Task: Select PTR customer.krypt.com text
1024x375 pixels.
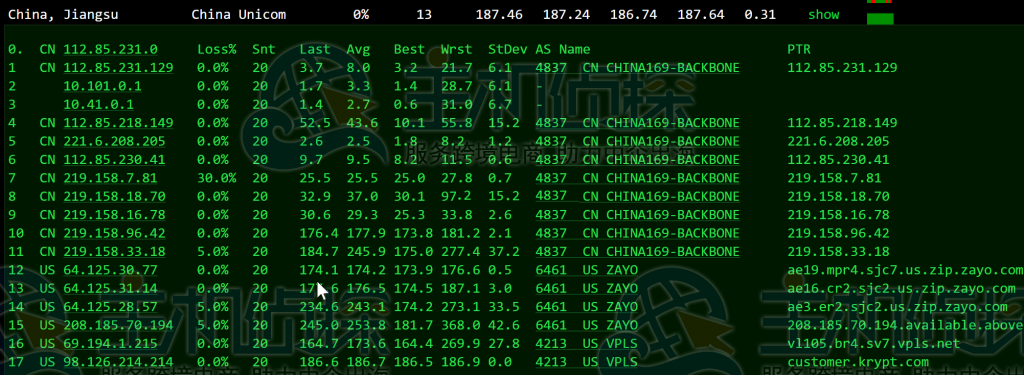Action: 858,362
